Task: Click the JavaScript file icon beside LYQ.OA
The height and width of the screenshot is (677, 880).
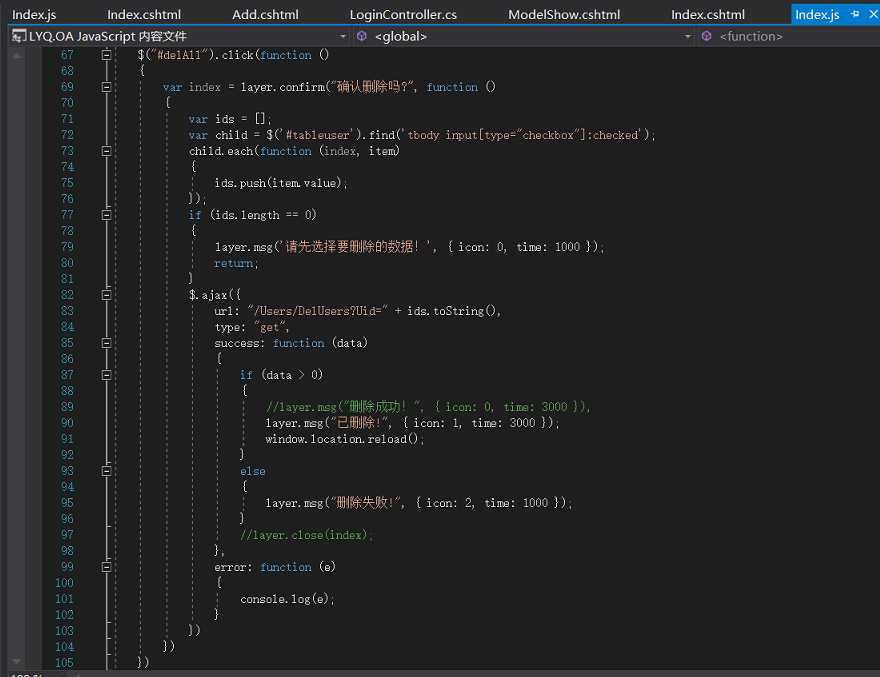Action: 19,36
